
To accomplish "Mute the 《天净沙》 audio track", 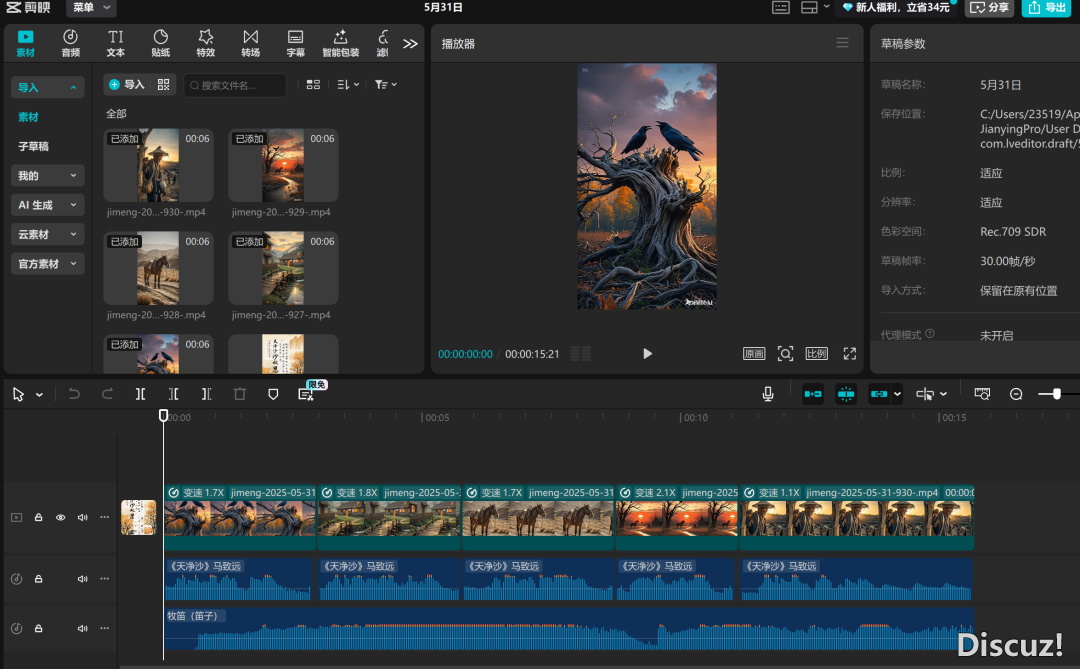I will [x=82, y=579].
